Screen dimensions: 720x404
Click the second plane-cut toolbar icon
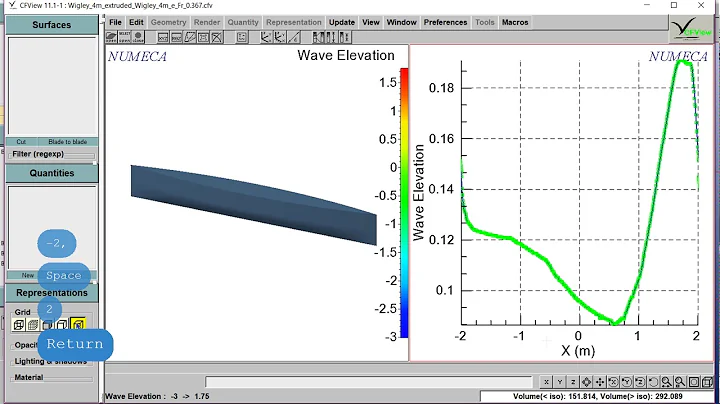(176, 37)
